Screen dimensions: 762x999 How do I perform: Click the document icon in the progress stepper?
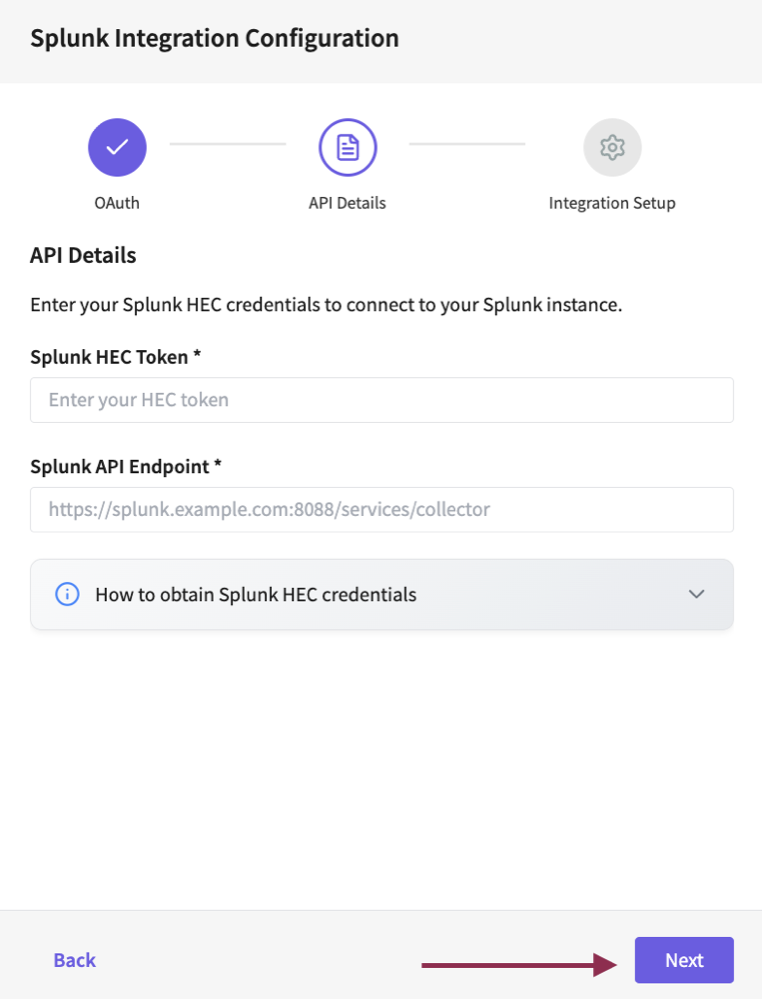347,146
